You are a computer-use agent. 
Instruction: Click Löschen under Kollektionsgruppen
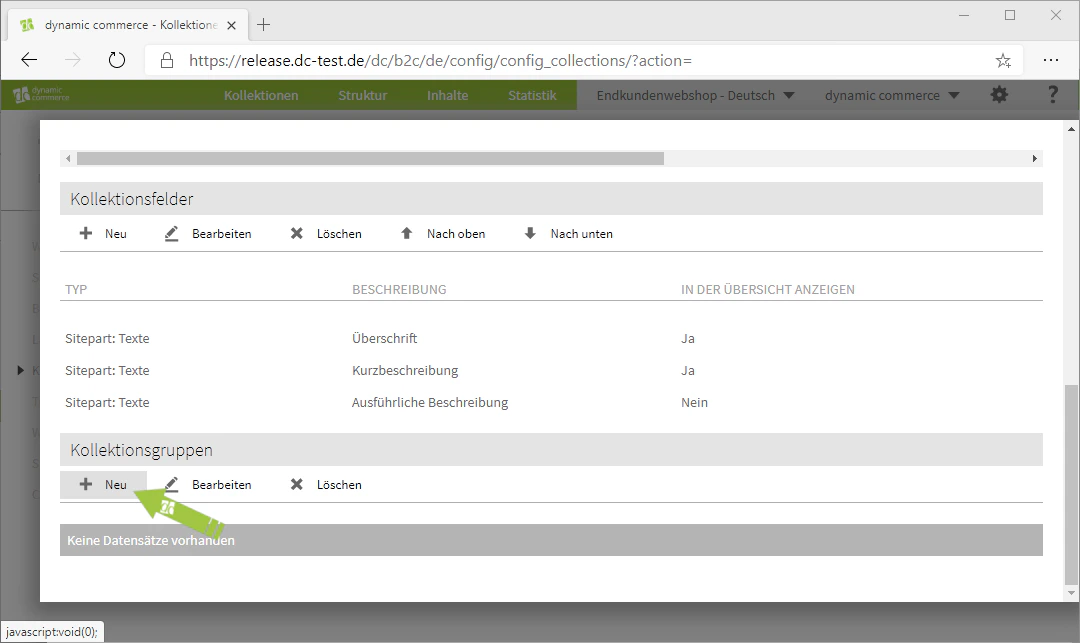click(326, 485)
